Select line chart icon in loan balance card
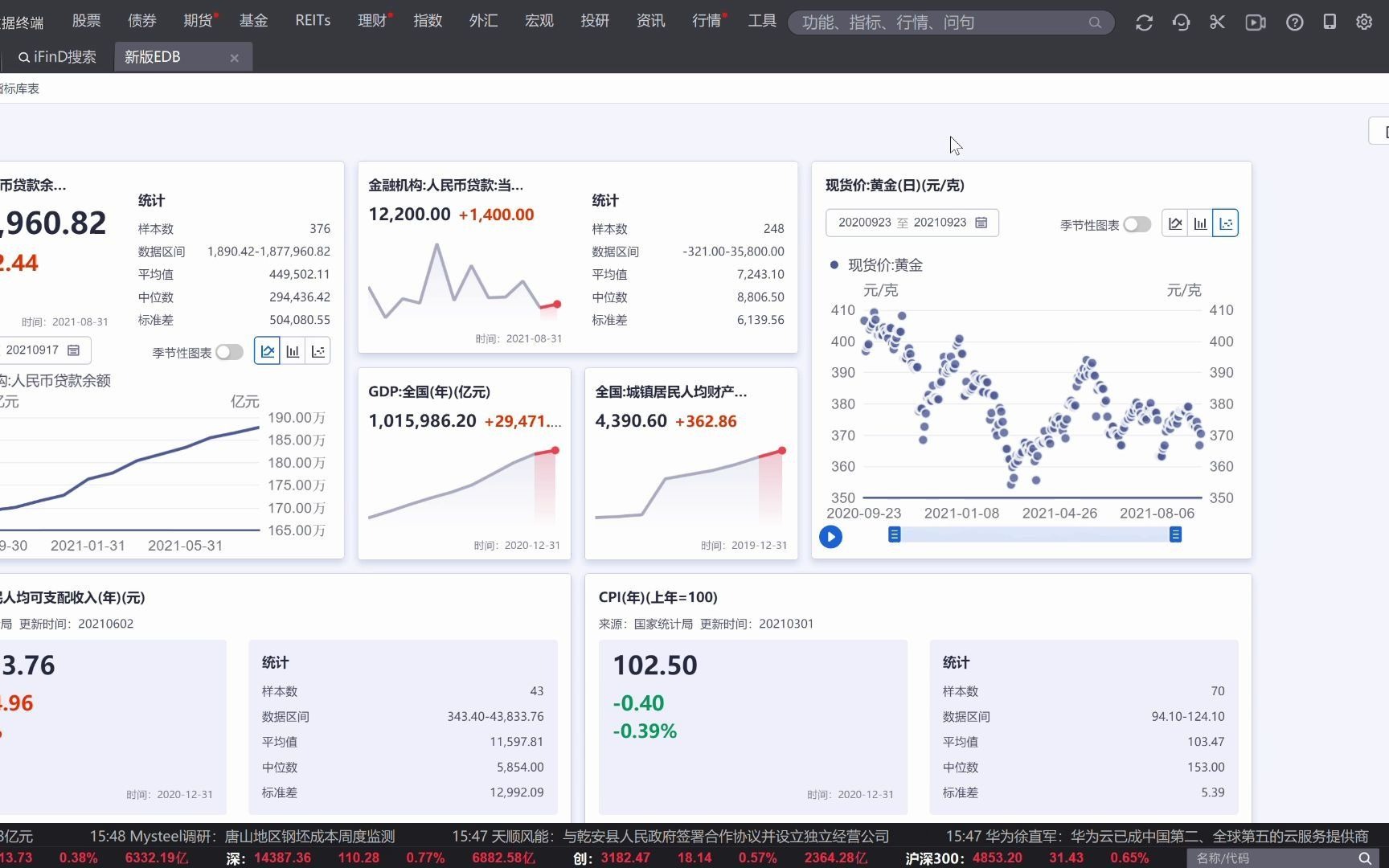The height and width of the screenshot is (868, 1389). pyautogui.click(x=268, y=351)
